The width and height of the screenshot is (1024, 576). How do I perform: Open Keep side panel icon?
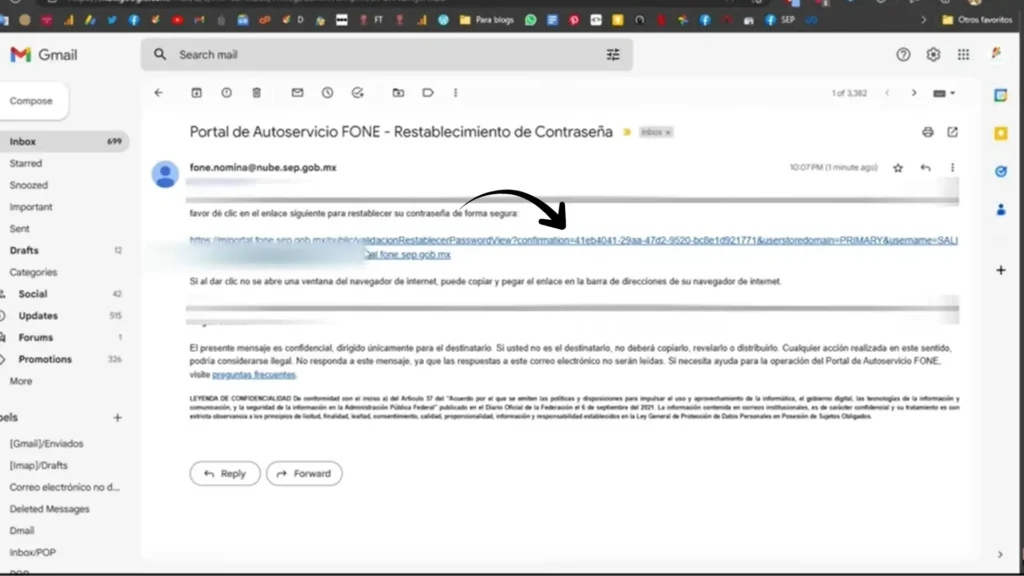(1000, 133)
